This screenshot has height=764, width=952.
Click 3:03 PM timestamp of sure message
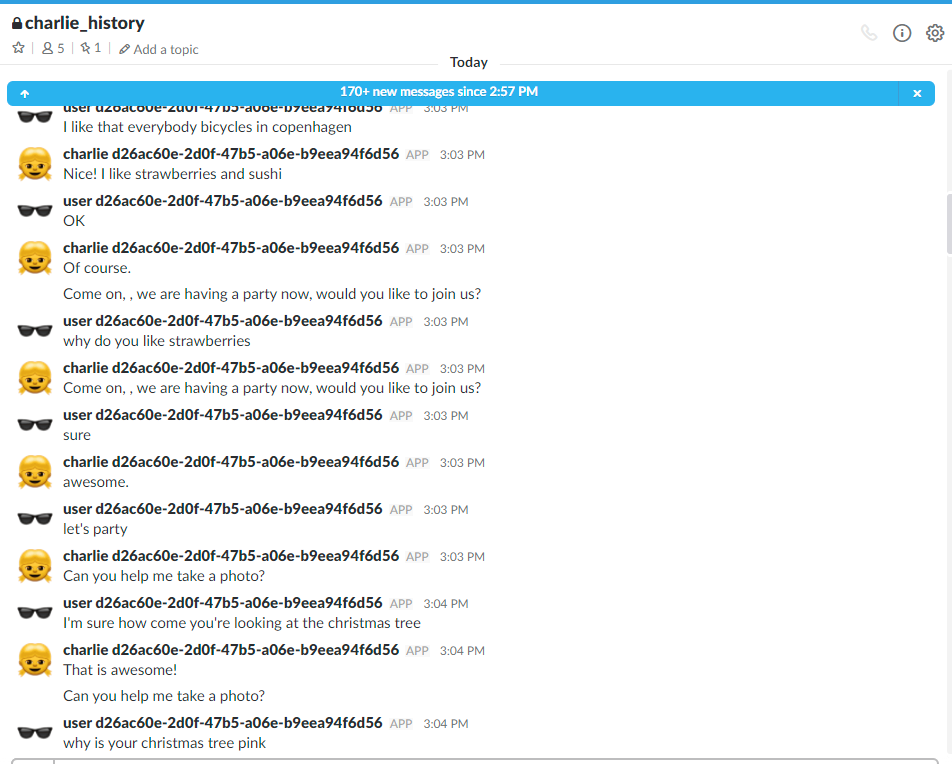(446, 416)
